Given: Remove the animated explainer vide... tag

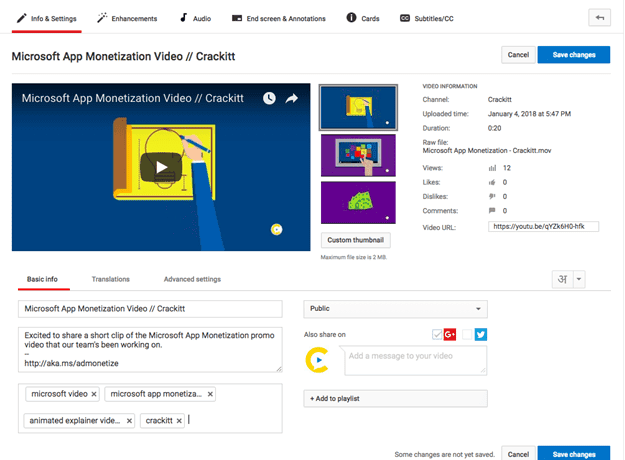Looking at the screenshot, I should pyautogui.click(x=129, y=421).
